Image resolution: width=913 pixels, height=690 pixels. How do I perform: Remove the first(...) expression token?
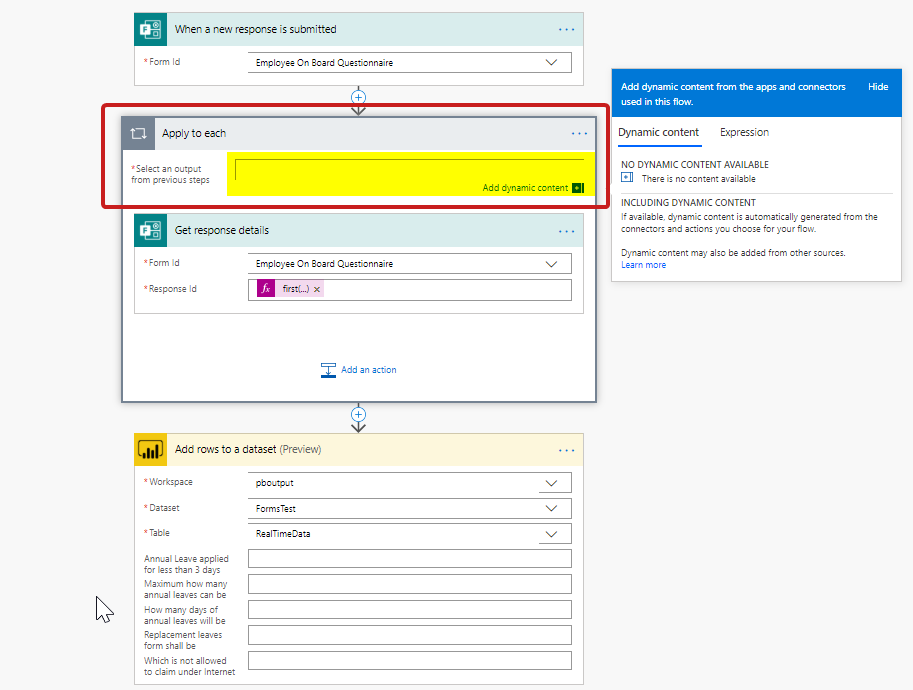coord(317,289)
